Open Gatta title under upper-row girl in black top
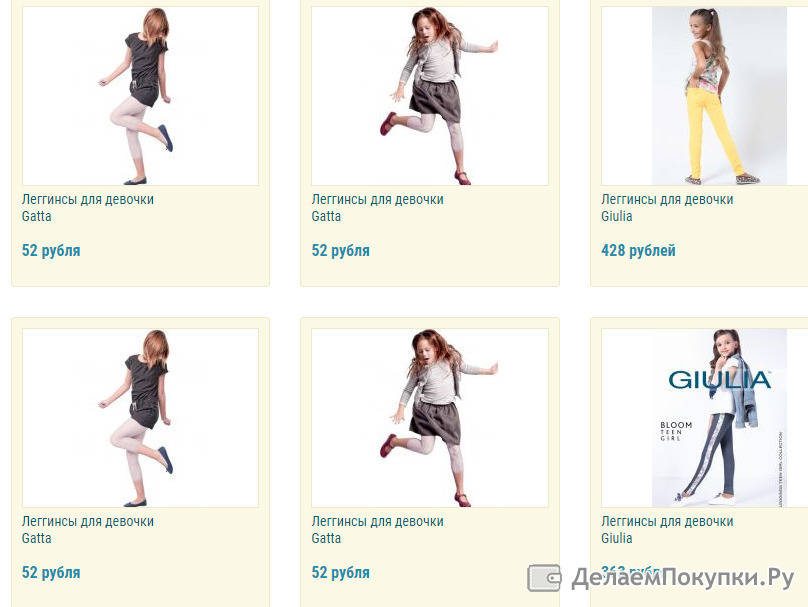Image resolution: width=808 pixels, height=607 pixels. pos(37,216)
